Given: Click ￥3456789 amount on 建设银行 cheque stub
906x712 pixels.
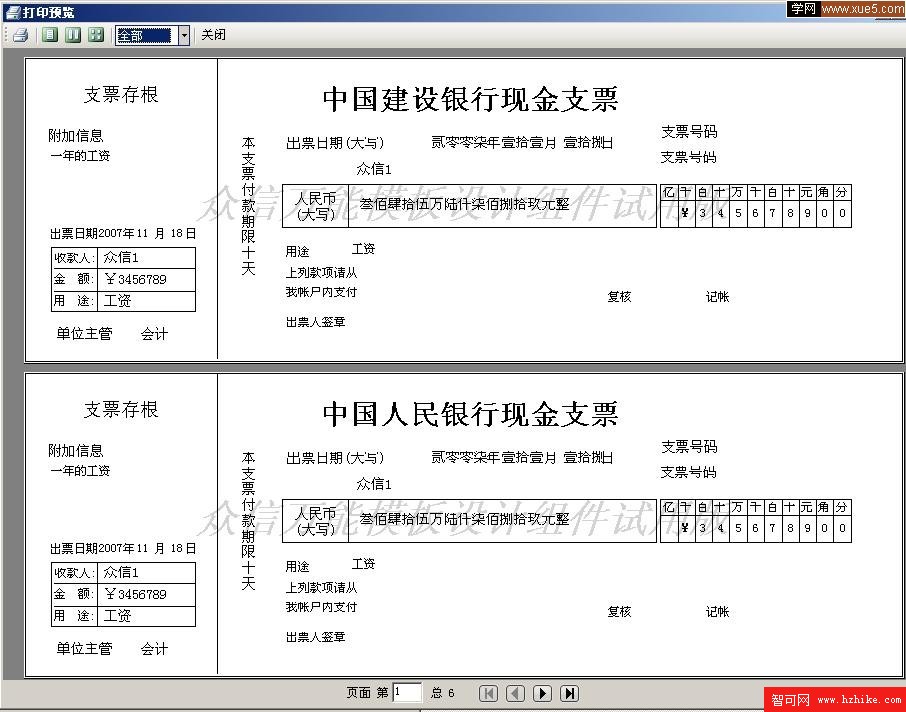Looking at the screenshot, I should (x=135, y=280).
